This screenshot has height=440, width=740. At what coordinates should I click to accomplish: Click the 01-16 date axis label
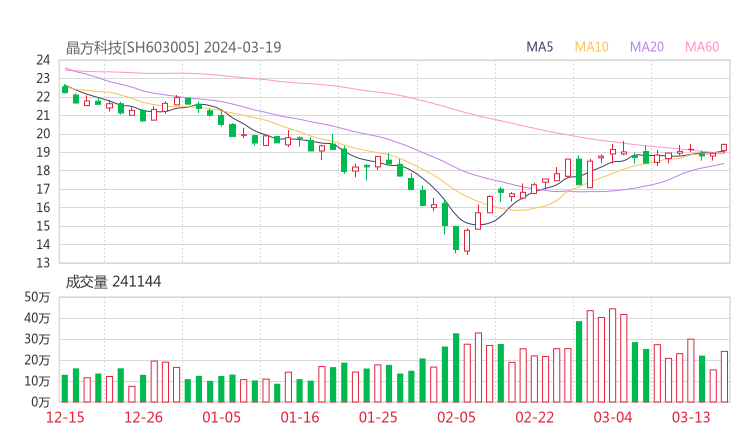[300, 417]
